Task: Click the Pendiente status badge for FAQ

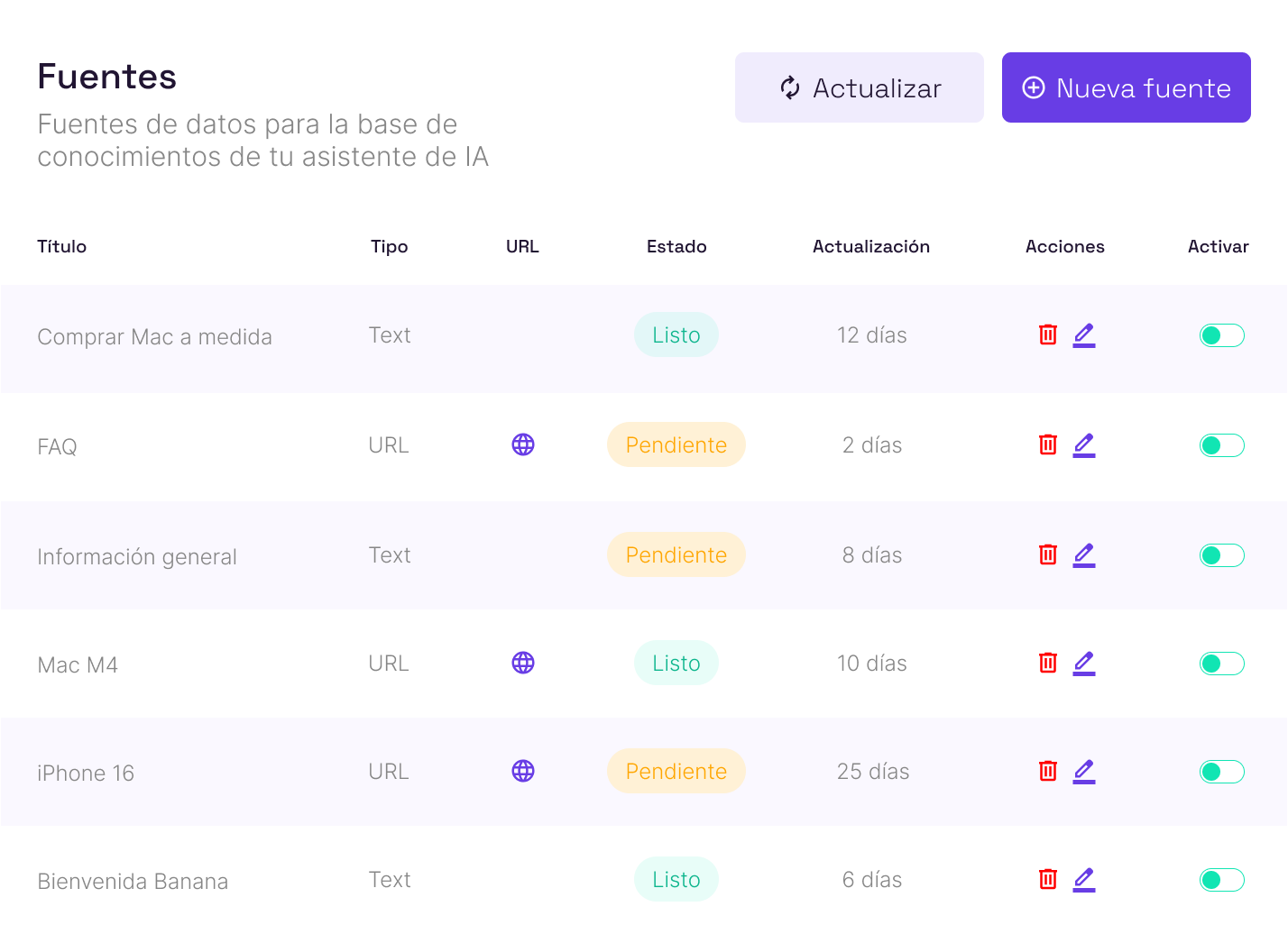Action: (x=676, y=444)
